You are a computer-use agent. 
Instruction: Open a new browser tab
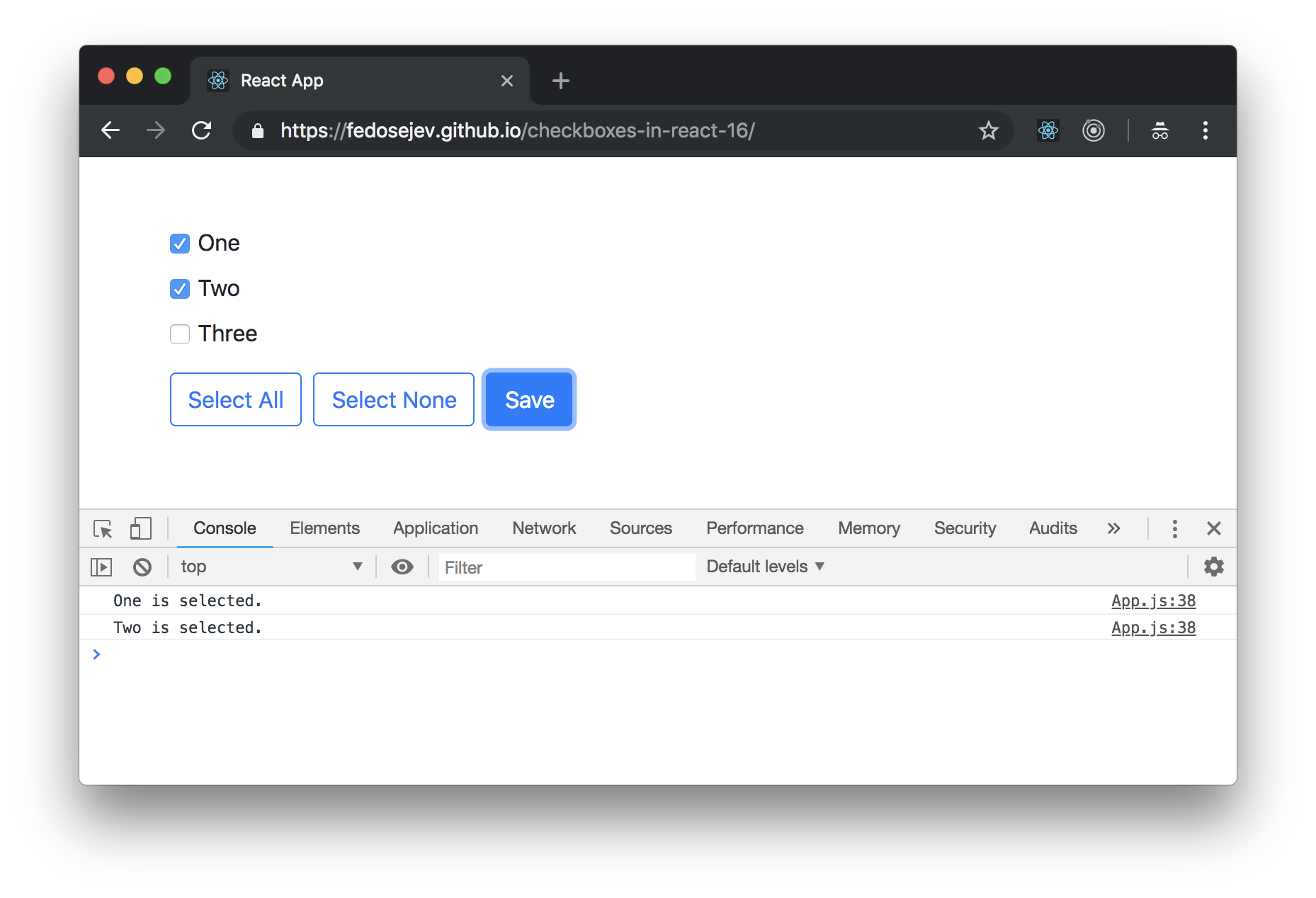point(561,81)
